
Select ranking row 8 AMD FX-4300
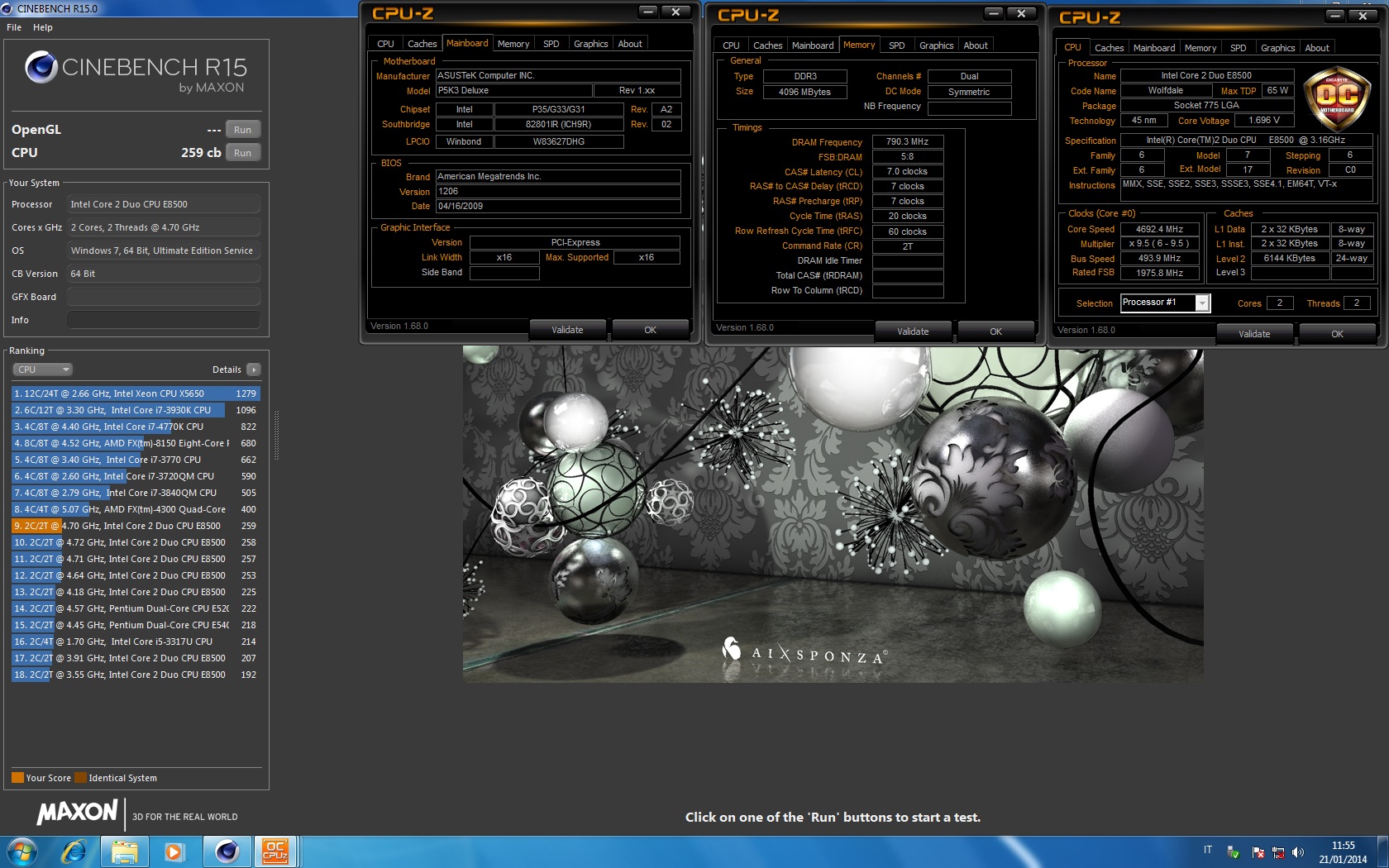coord(136,509)
